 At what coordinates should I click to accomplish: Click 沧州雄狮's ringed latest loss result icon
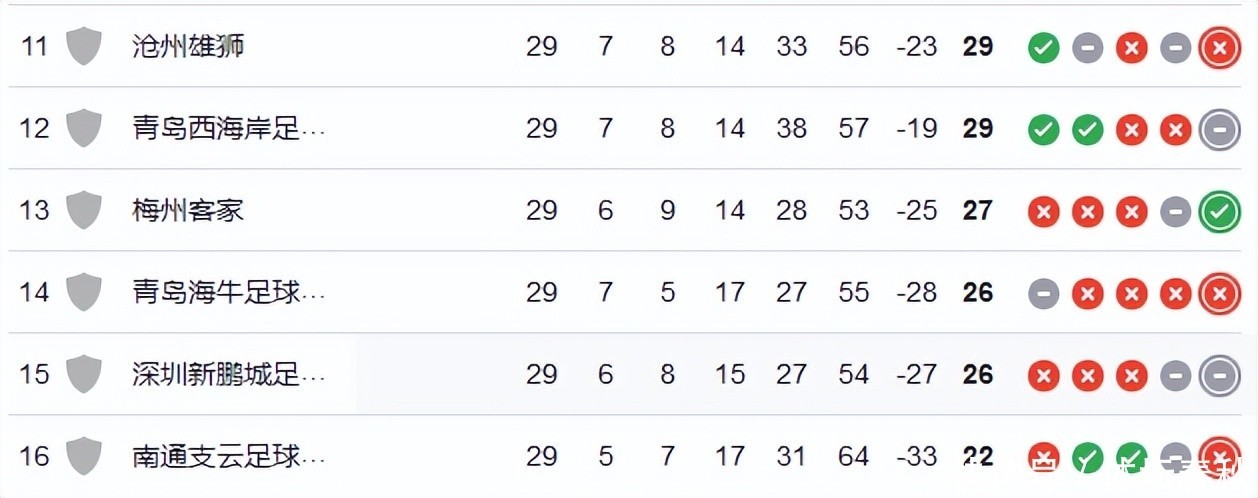tap(1219, 47)
